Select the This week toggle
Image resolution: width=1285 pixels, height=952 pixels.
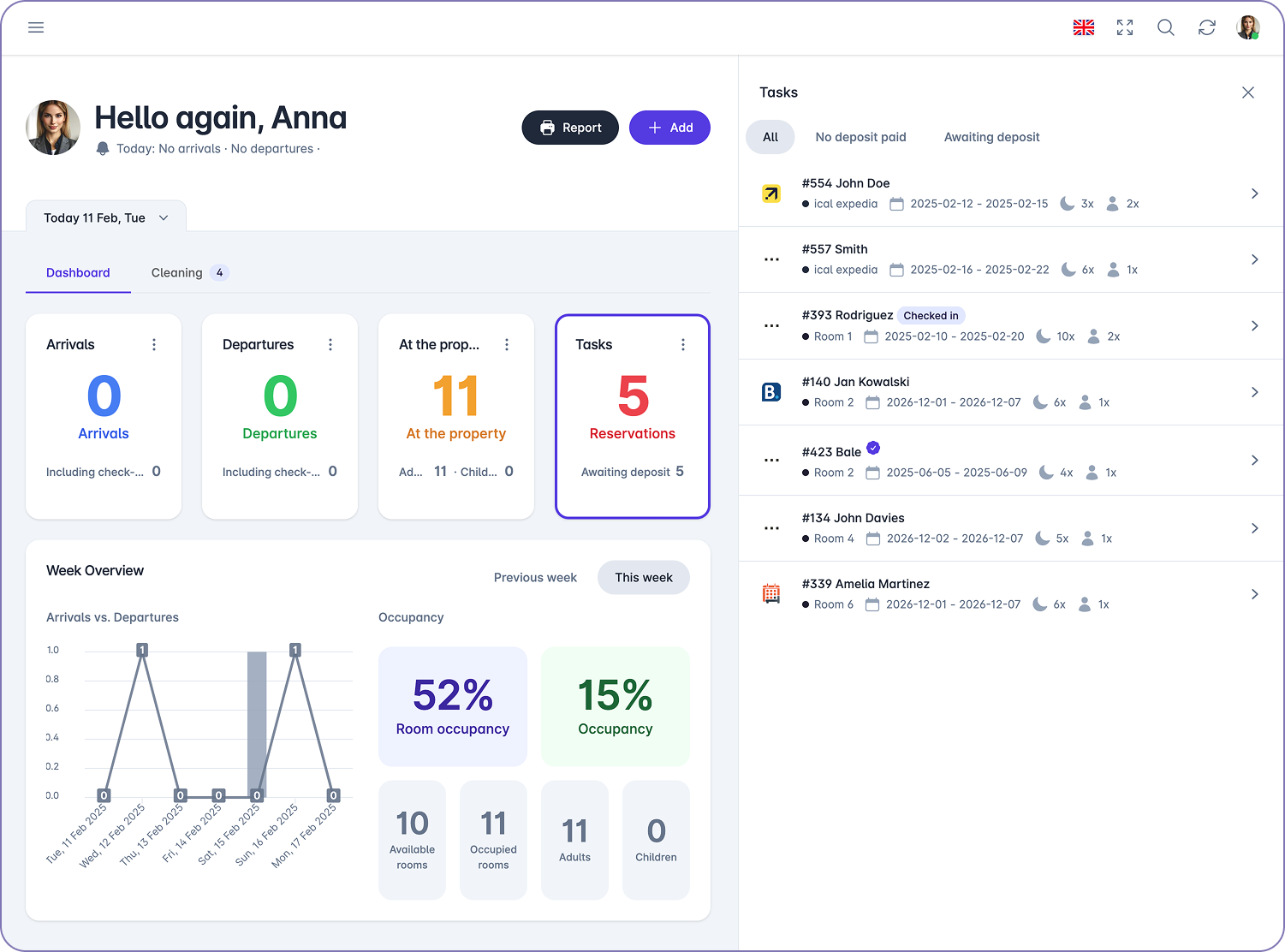(x=643, y=578)
